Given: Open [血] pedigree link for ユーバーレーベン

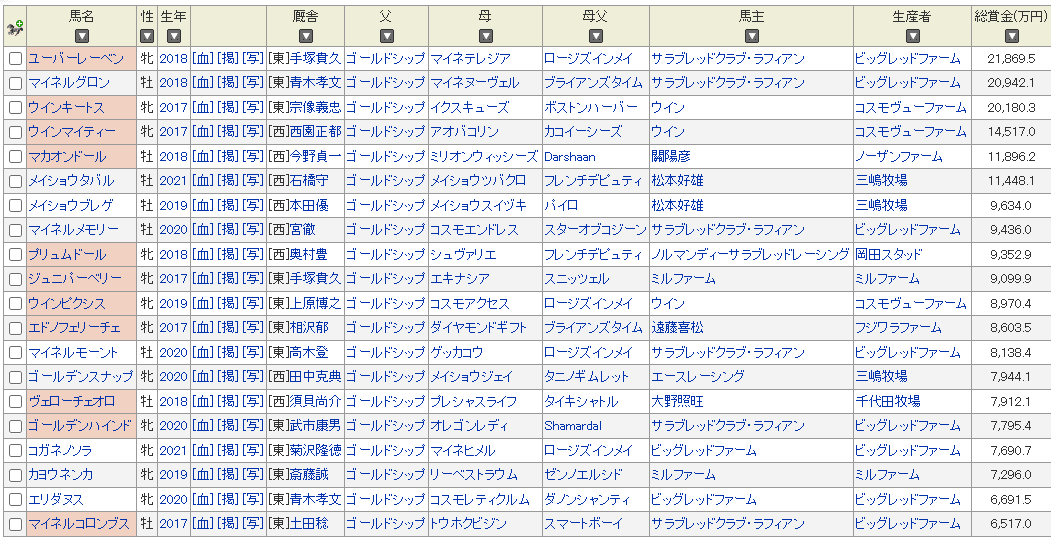Looking at the screenshot, I should [x=202, y=59].
